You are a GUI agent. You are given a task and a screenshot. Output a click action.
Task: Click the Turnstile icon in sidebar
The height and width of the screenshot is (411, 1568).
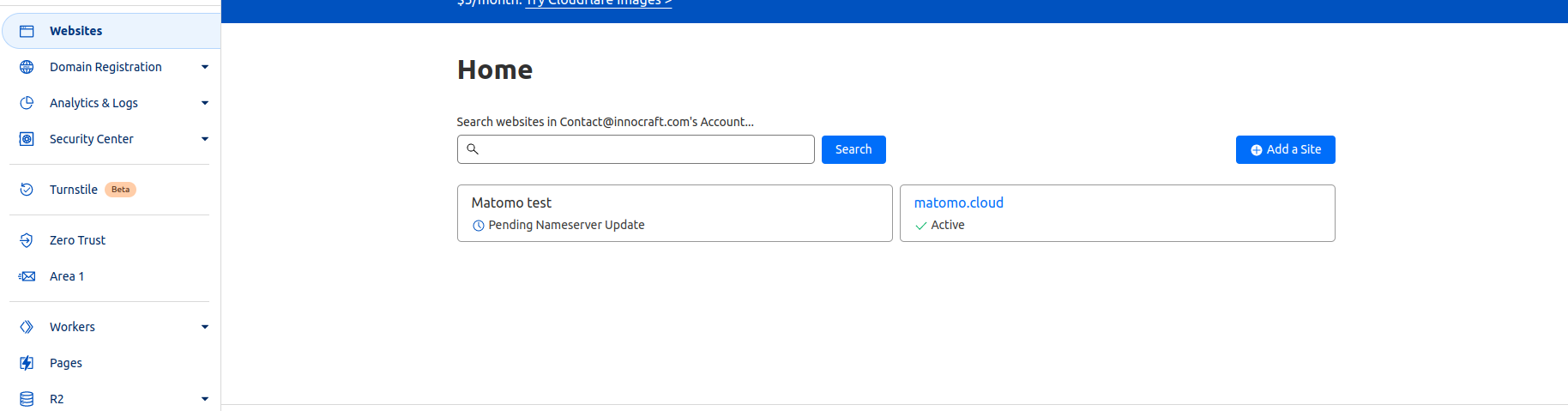tap(27, 190)
